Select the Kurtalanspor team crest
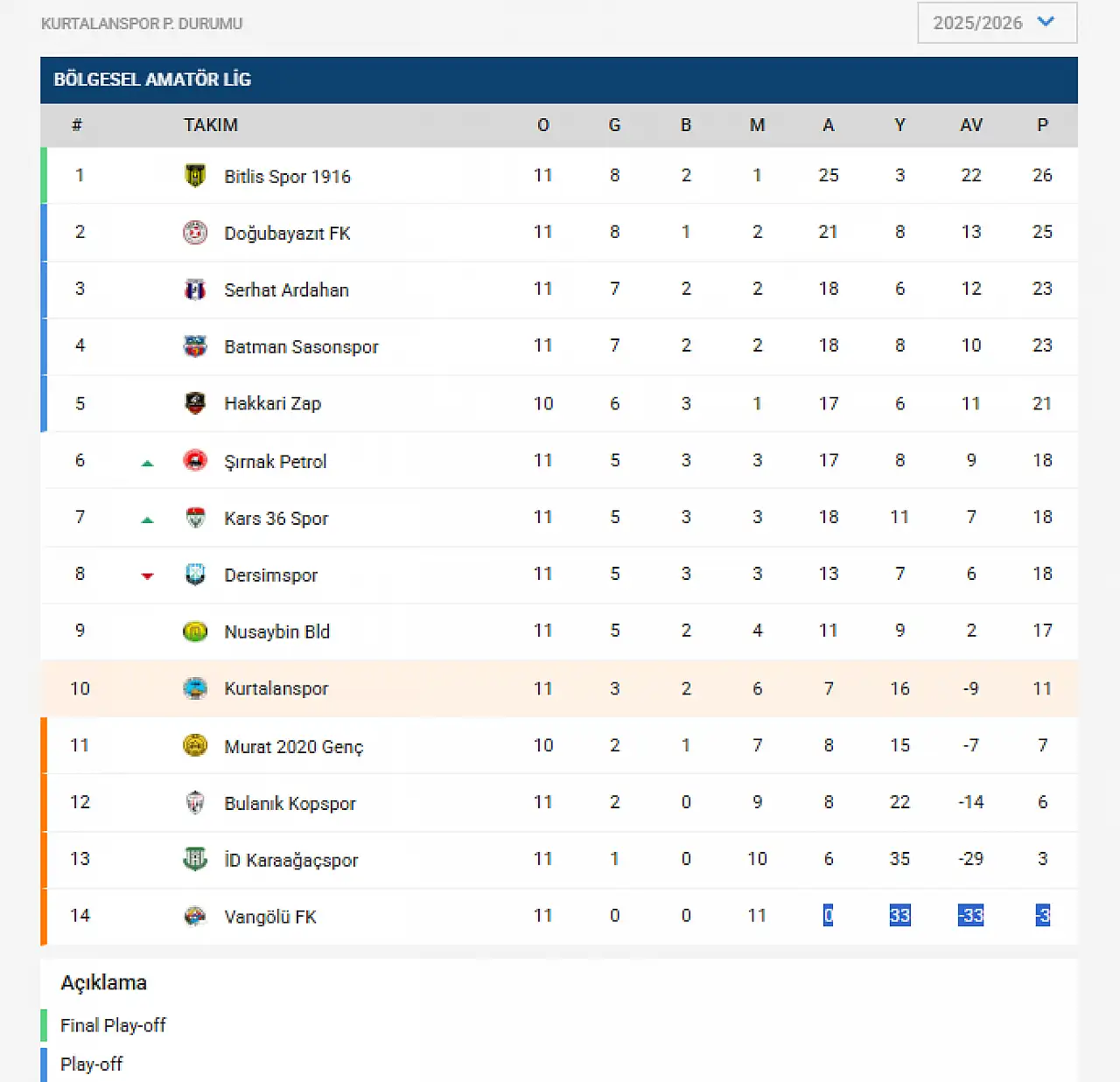 point(195,688)
